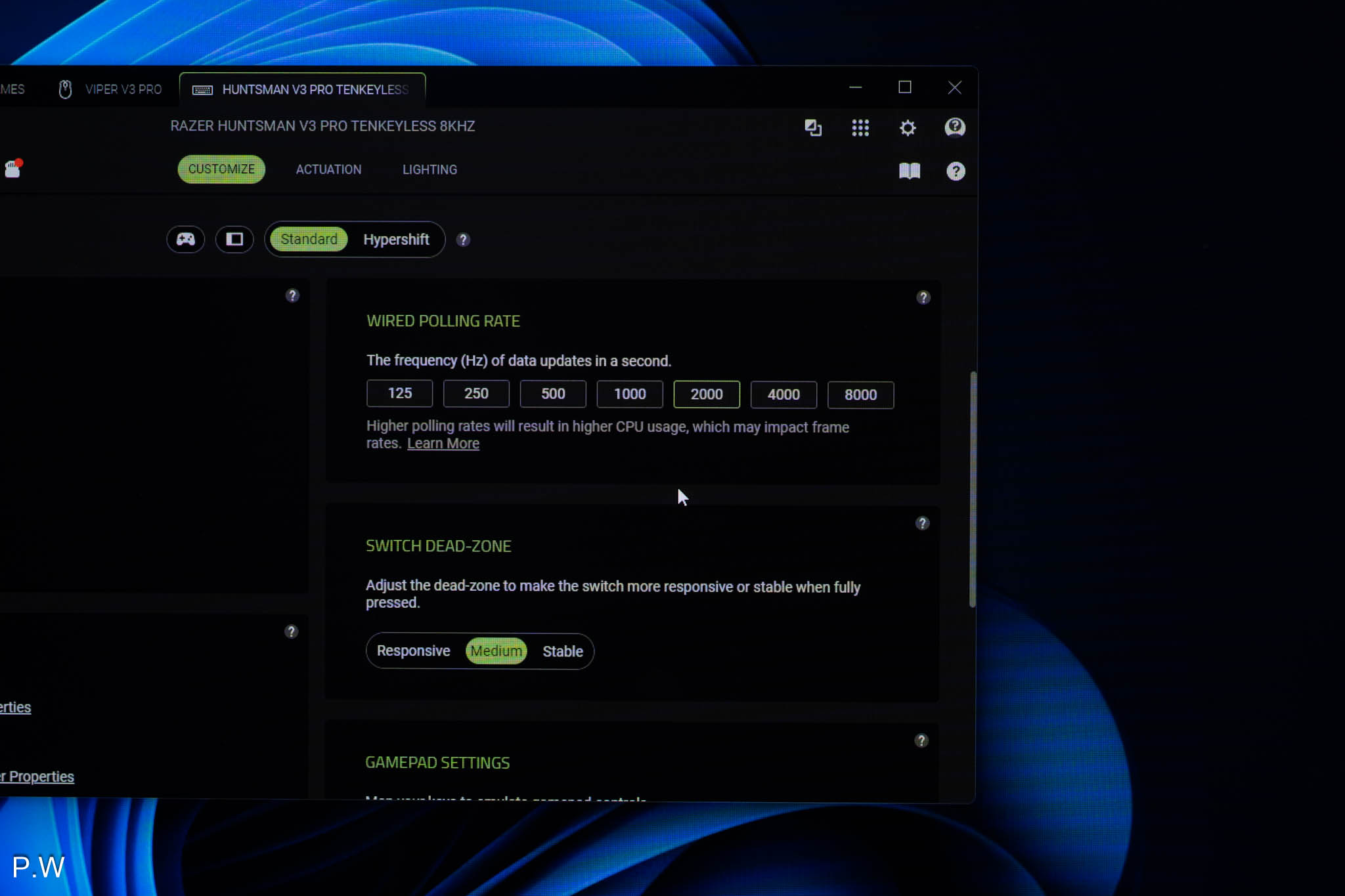Open the Learn More link
Image resolution: width=1345 pixels, height=896 pixels.
pos(443,444)
